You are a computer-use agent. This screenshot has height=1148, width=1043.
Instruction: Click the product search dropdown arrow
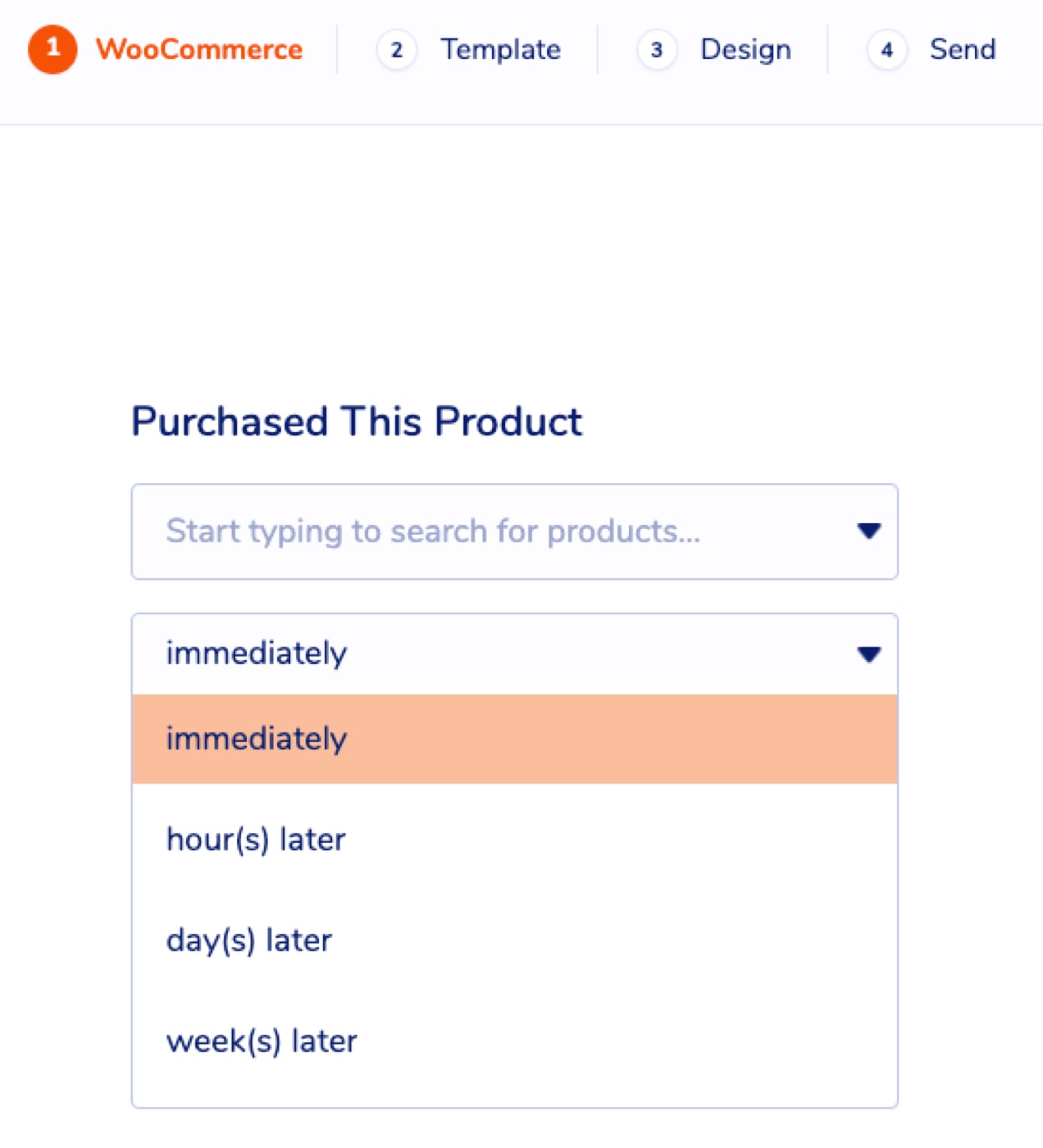[x=869, y=531]
